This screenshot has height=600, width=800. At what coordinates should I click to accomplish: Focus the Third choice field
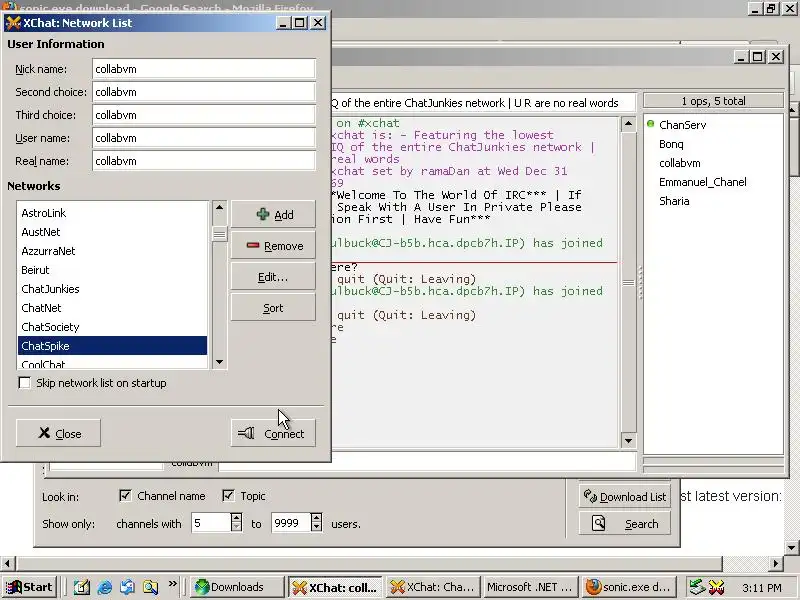204,115
